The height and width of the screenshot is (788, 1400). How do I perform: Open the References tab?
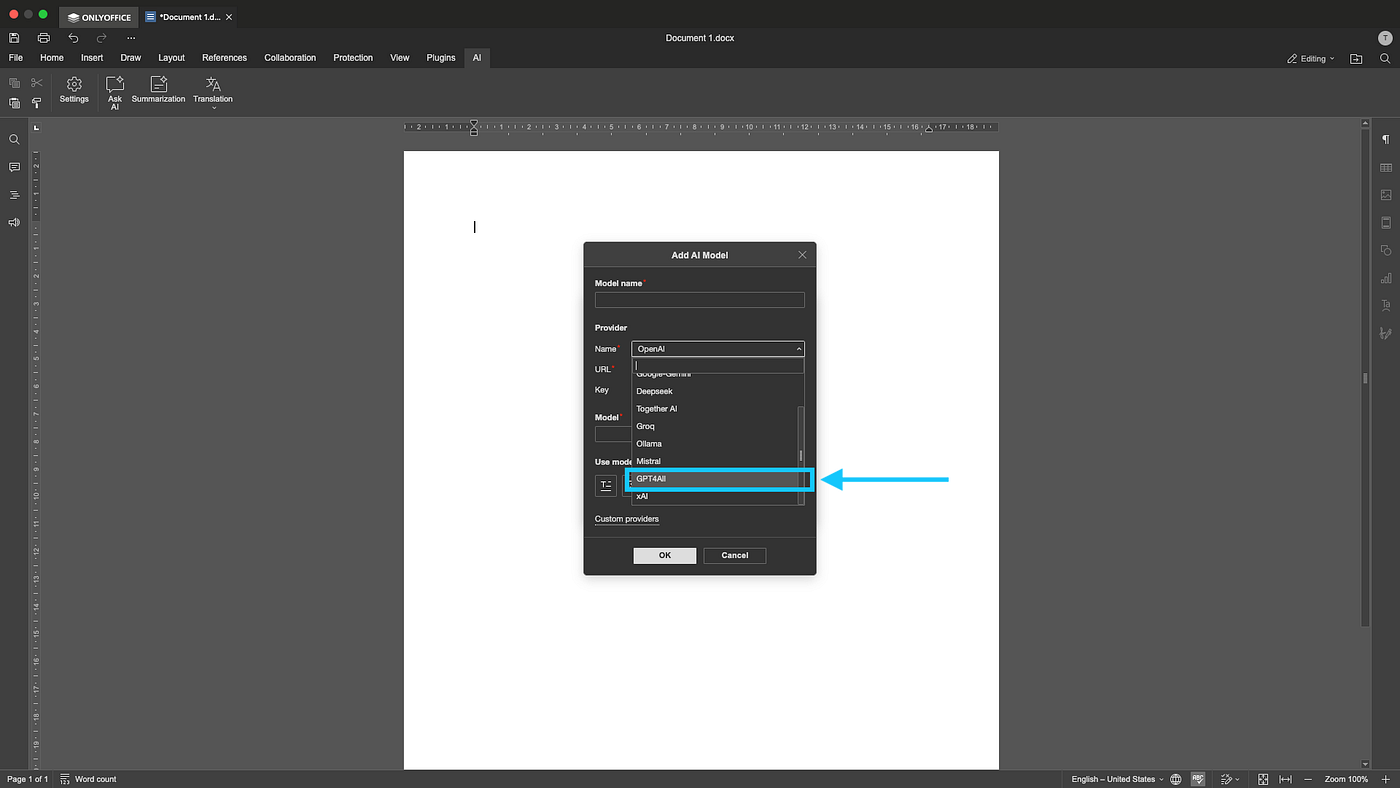(224, 58)
